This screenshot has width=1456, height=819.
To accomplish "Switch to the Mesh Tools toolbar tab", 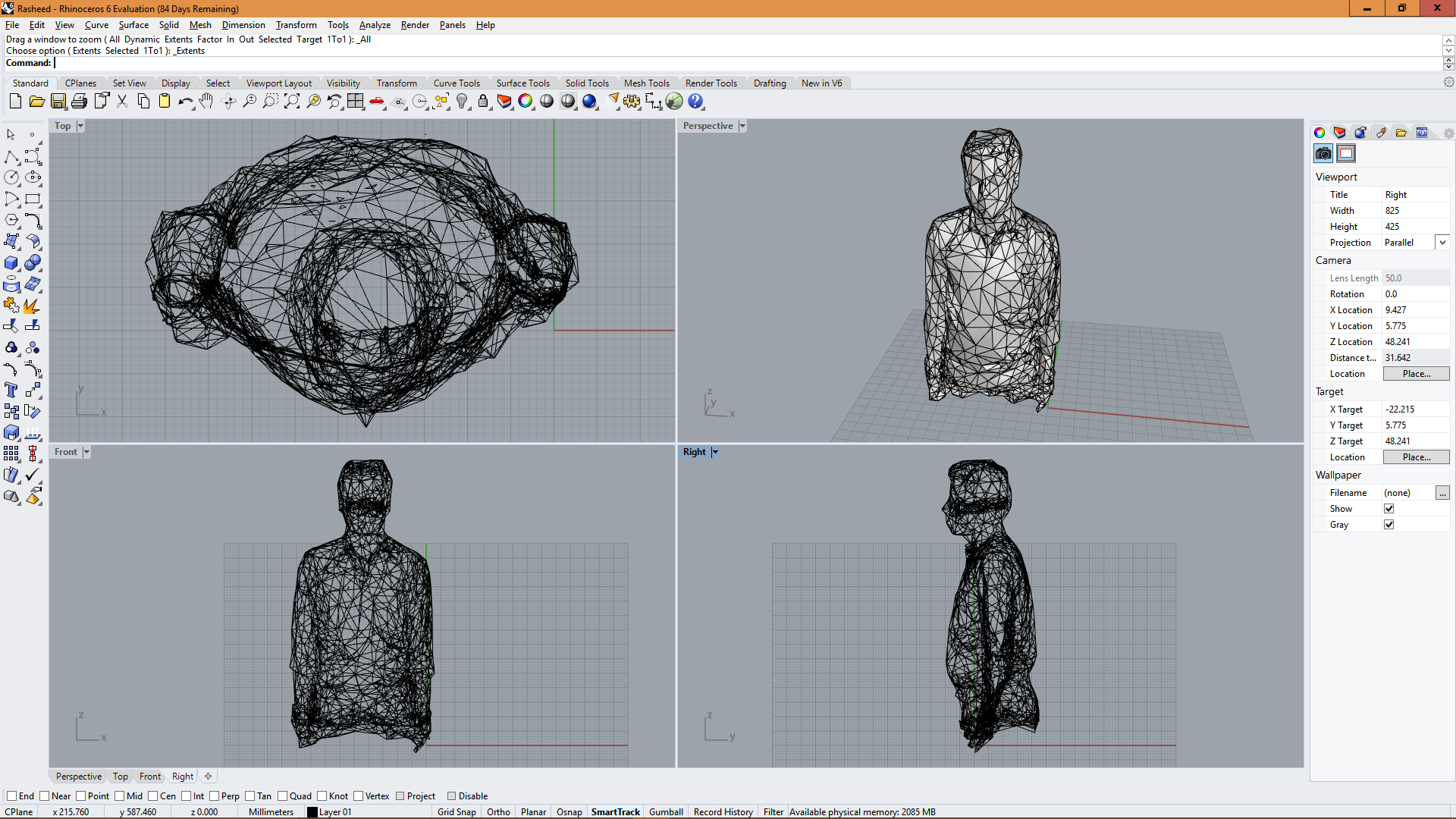I will (646, 83).
